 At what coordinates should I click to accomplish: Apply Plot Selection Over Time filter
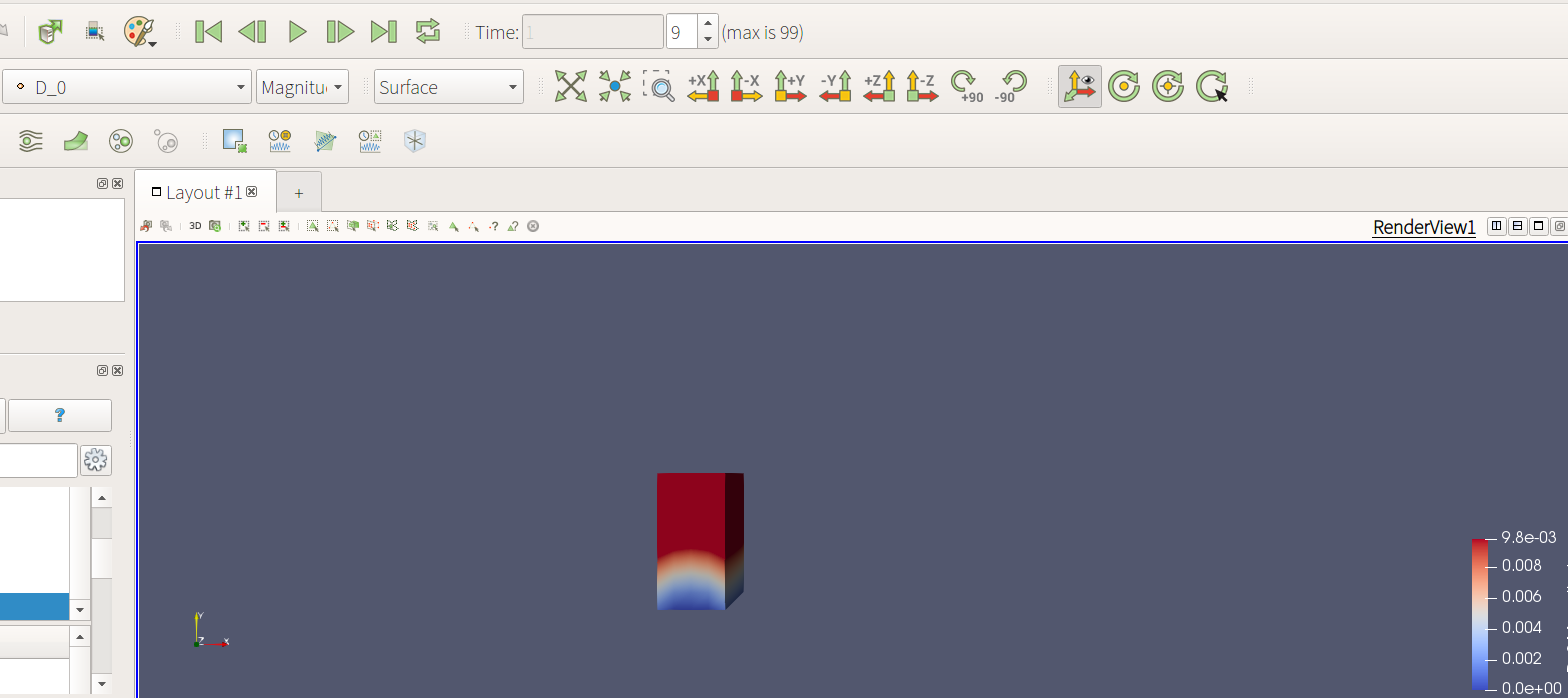click(x=370, y=141)
